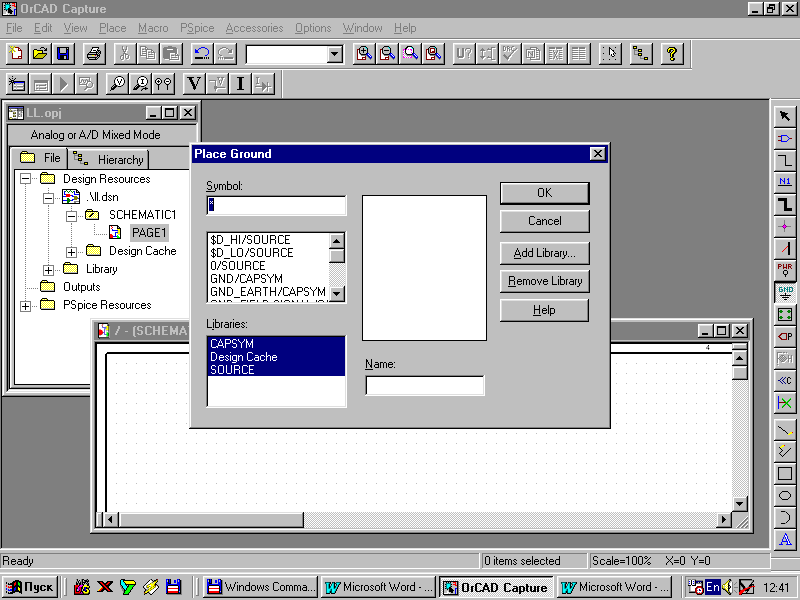Viewport: 800px width, 600px height.
Task: Select the Place Power PWR tool
Action: 785,270
